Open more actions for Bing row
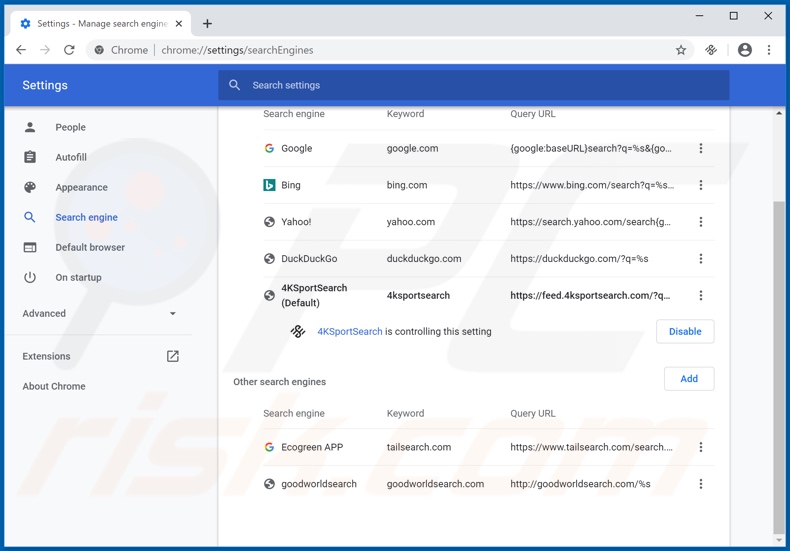Viewport: 790px width, 551px height. (x=701, y=185)
